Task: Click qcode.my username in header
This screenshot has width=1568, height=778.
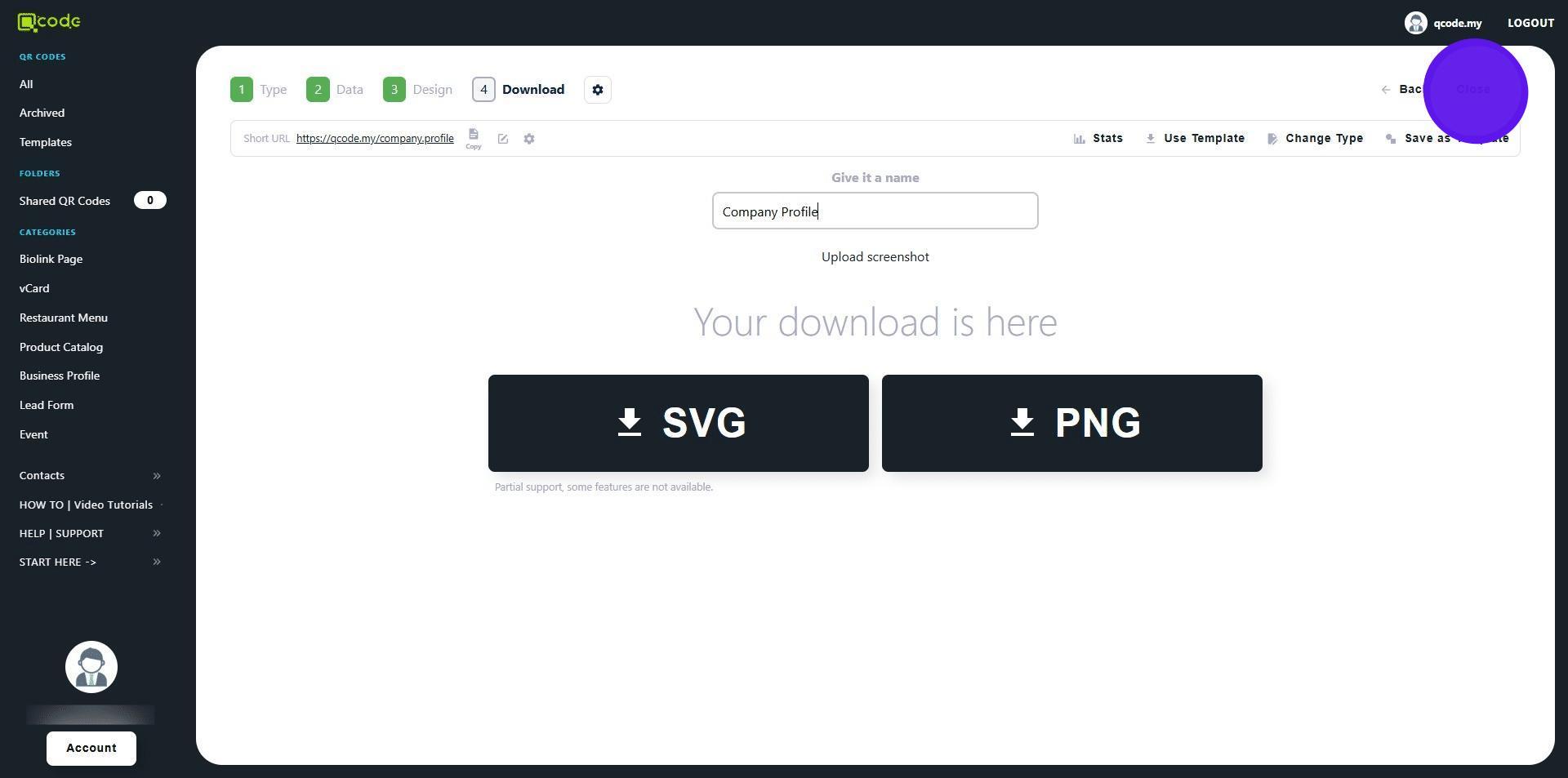Action: pyautogui.click(x=1457, y=23)
